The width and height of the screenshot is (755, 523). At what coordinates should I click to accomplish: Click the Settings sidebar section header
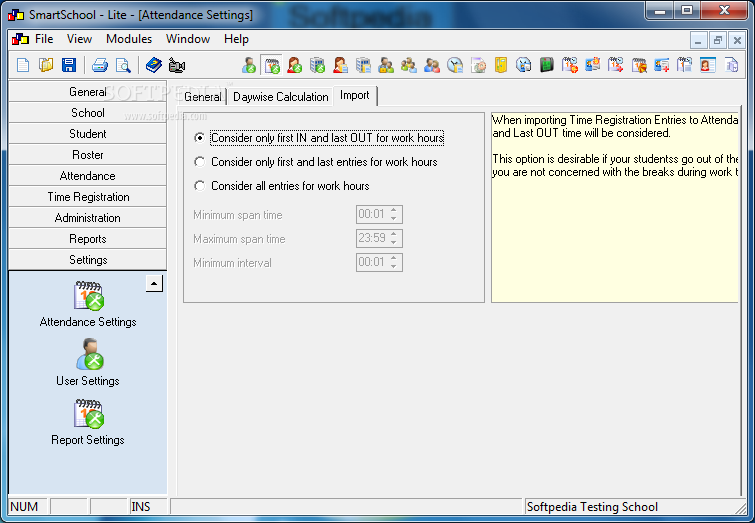tap(88, 260)
